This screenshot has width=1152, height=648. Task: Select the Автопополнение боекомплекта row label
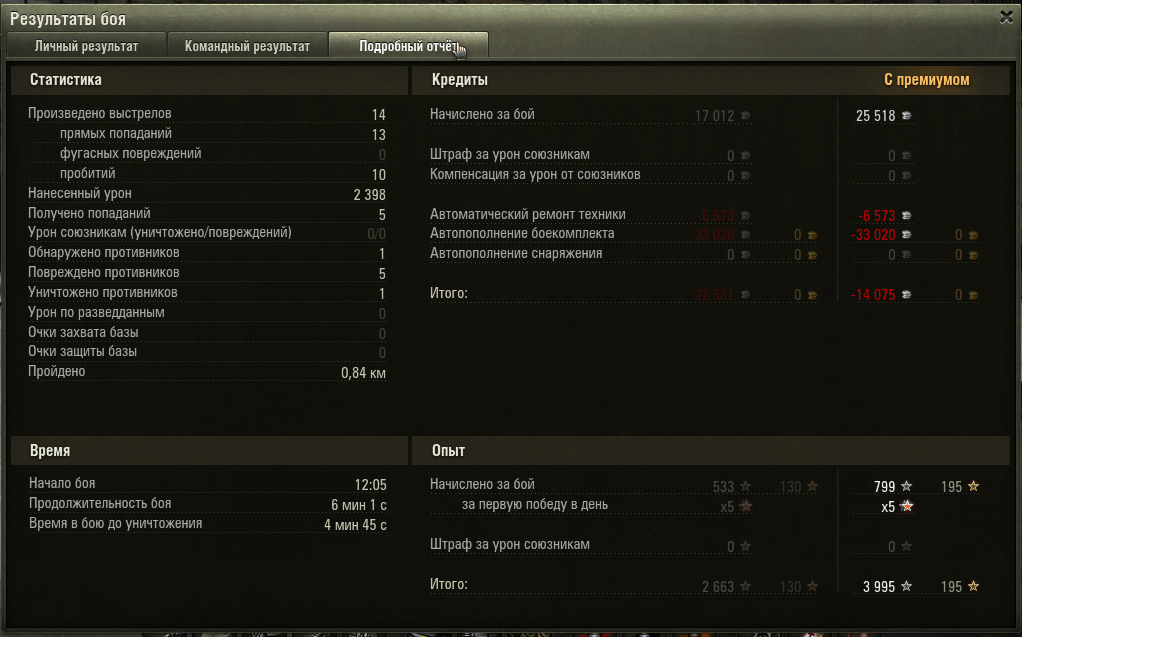pos(522,234)
